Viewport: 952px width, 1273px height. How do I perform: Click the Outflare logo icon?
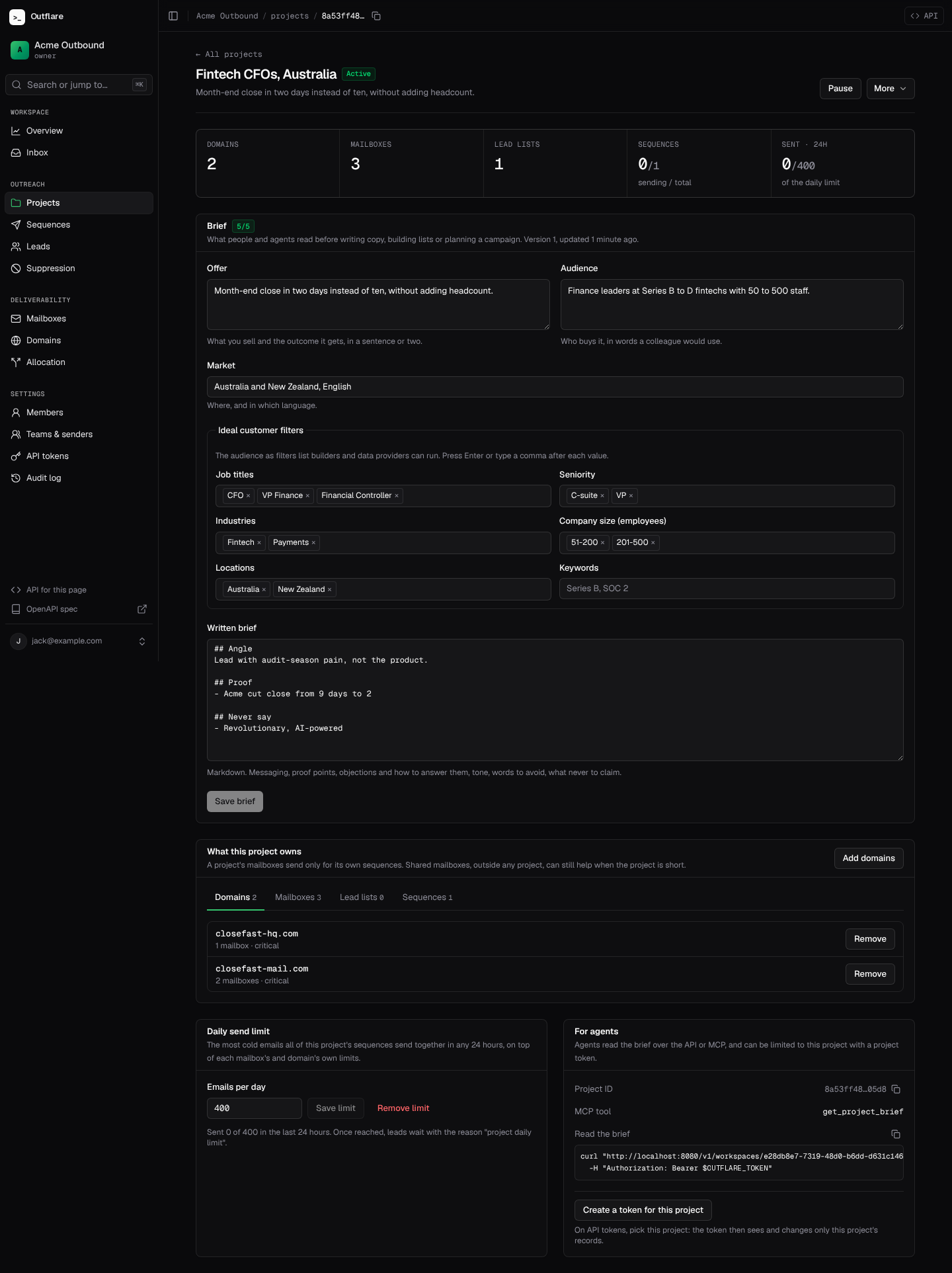17,17
